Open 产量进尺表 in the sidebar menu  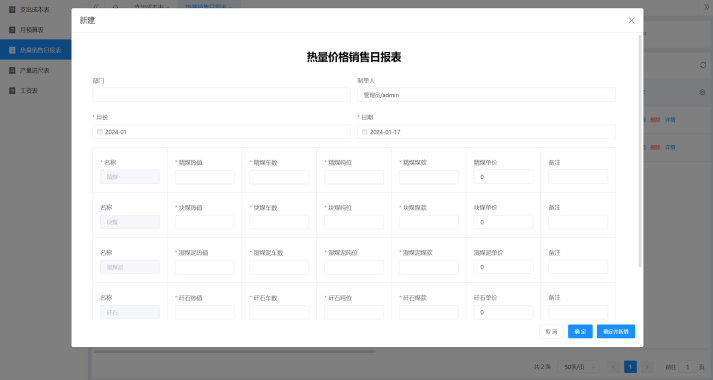pos(35,70)
